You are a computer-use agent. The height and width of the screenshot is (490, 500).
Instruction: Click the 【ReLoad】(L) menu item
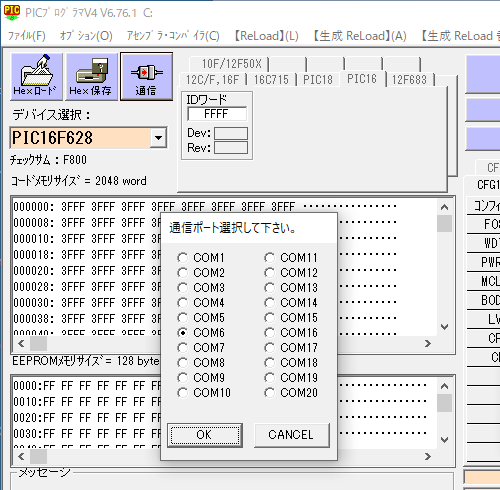(266, 36)
